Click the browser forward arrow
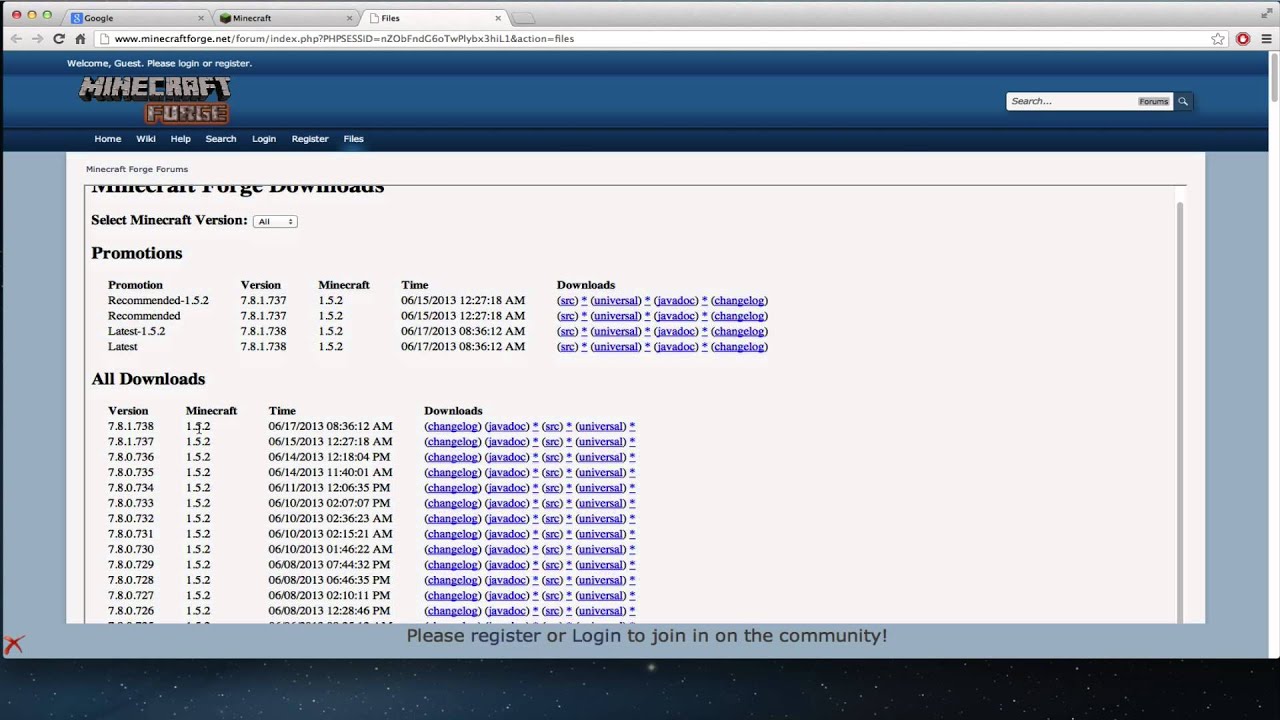Image resolution: width=1280 pixels, height=720 pixels. (x=37, y=39)
